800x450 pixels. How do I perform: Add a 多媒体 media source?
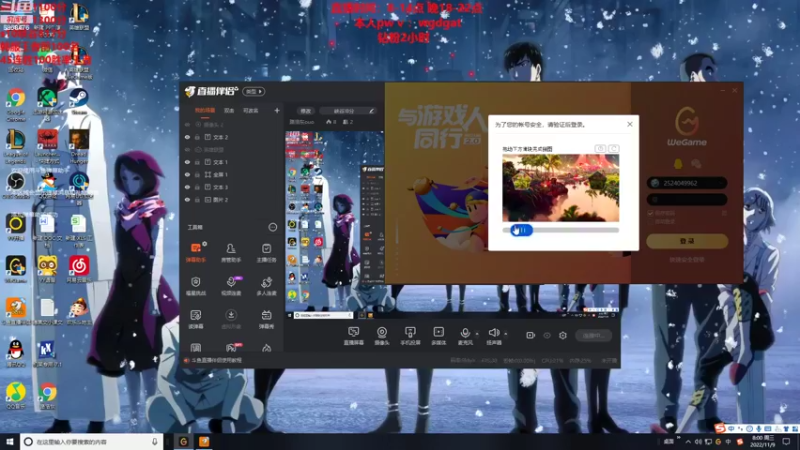(438, 336)
